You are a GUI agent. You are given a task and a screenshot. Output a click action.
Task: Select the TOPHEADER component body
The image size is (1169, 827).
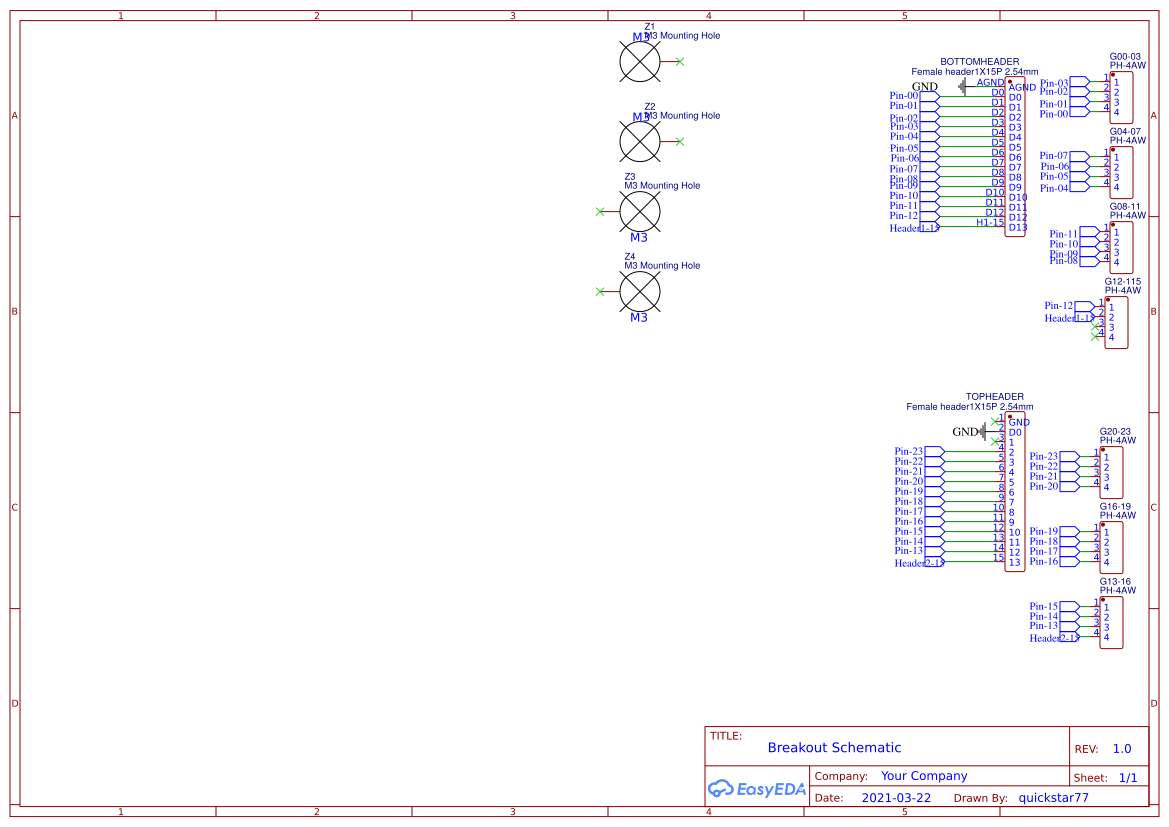pyautogui.click(x=1015, y=492)
